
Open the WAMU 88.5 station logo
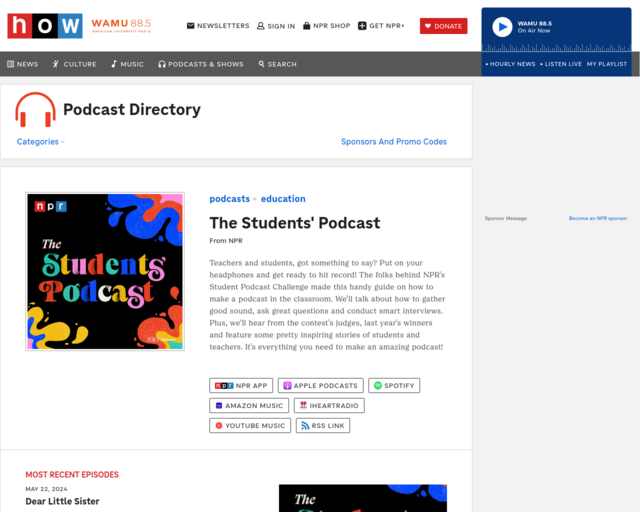pos(121,25)
